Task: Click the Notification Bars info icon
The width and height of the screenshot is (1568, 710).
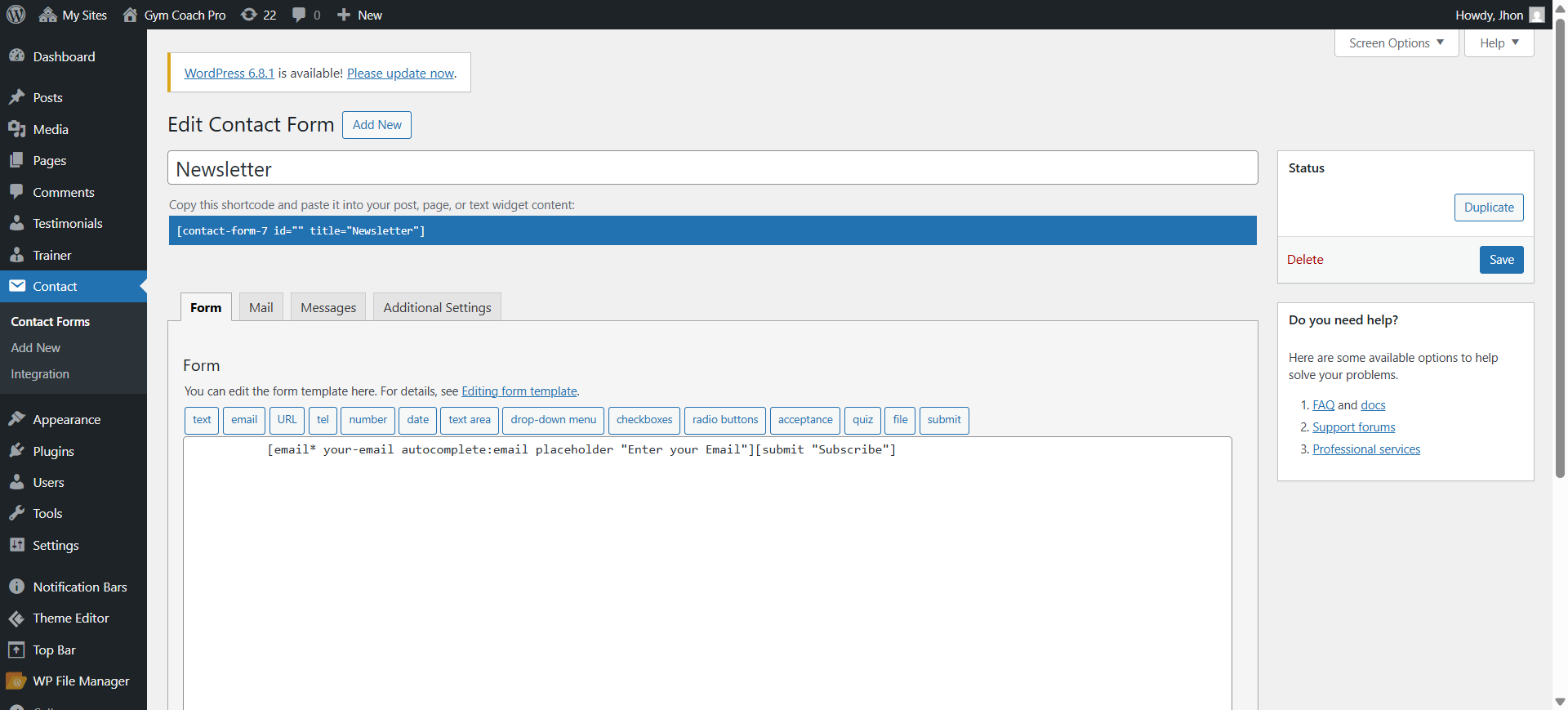Action: click(x=16, y=587)
